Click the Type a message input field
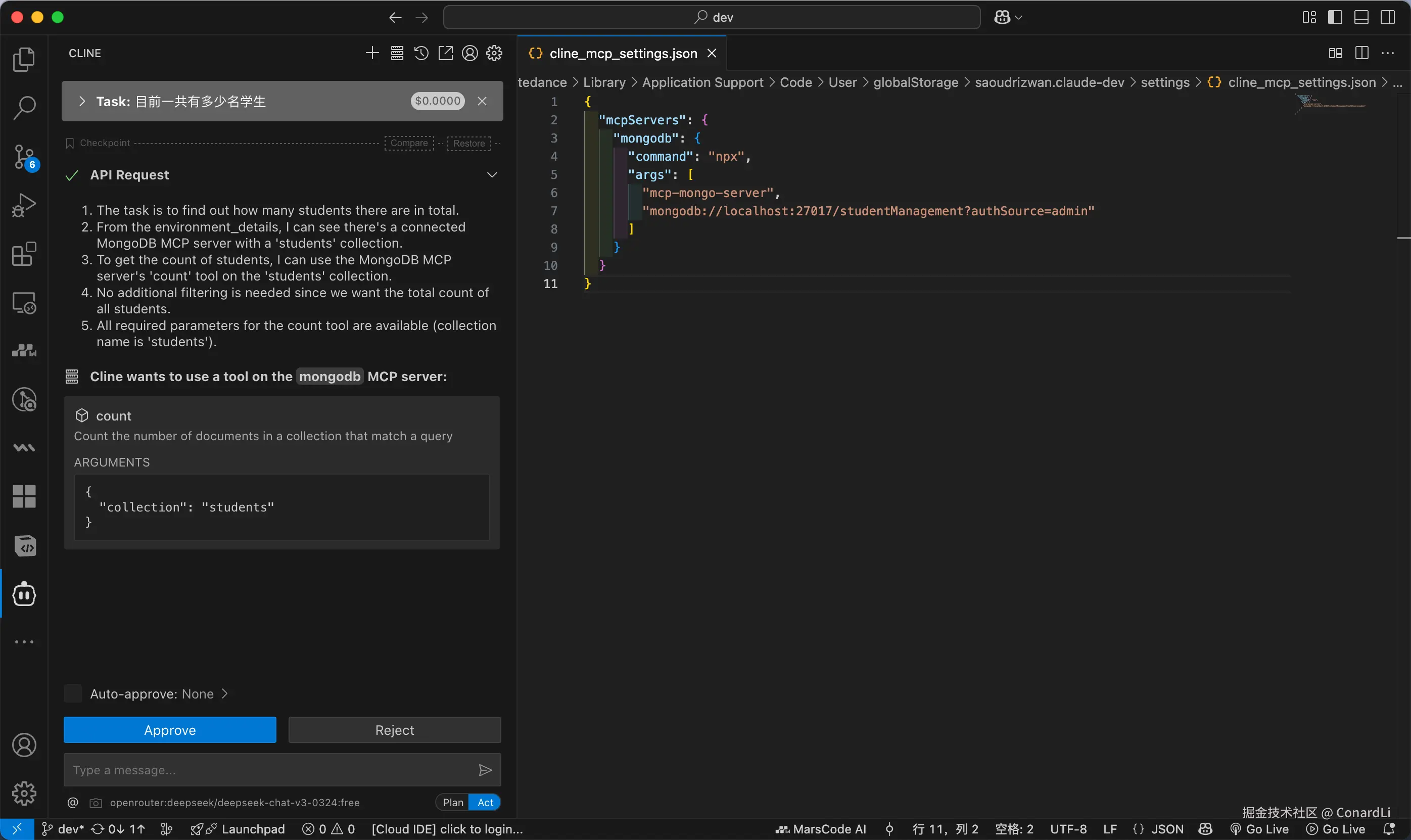This screenshot has height=840, width=1411. (x=269, y=770)
